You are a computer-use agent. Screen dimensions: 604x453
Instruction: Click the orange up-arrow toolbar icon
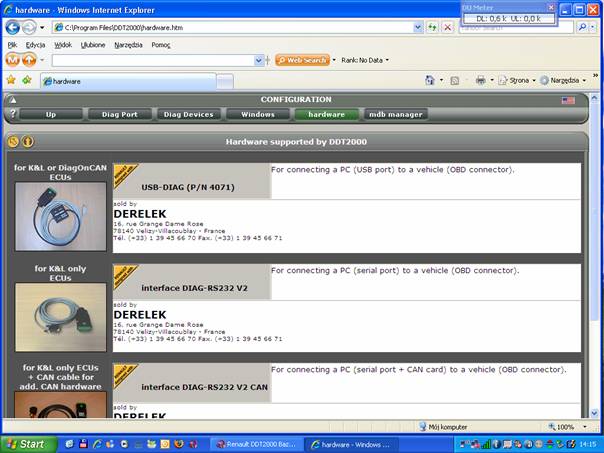(x=29, y=60)
